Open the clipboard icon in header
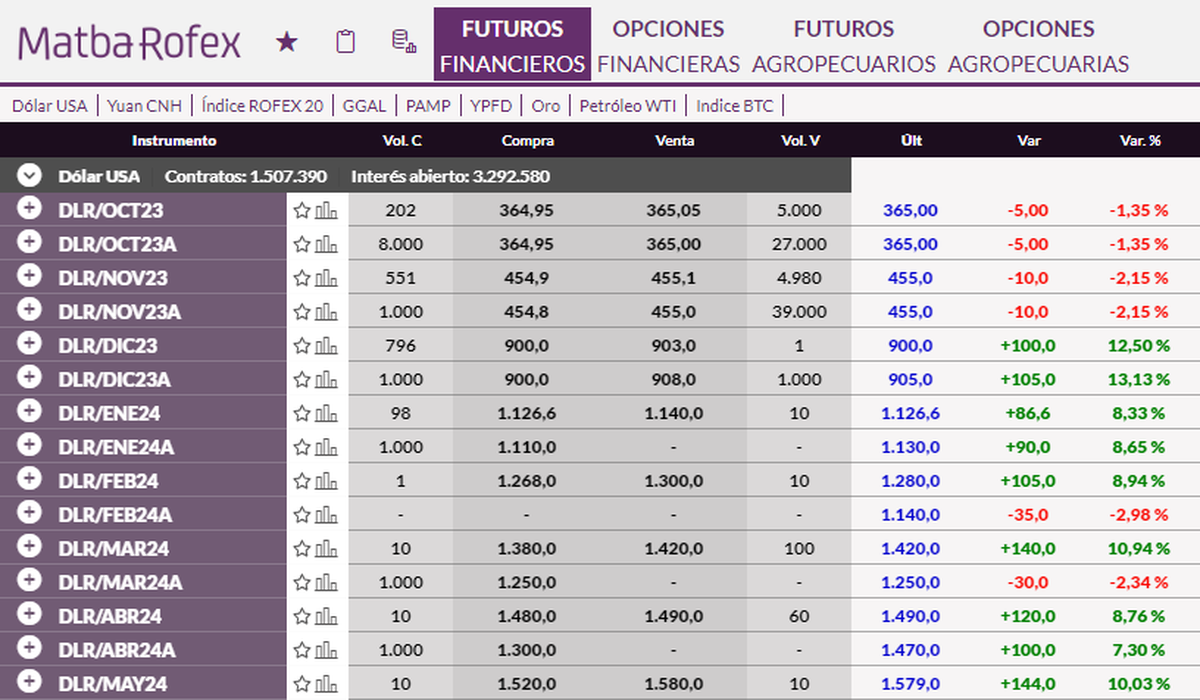 (346, 42)
